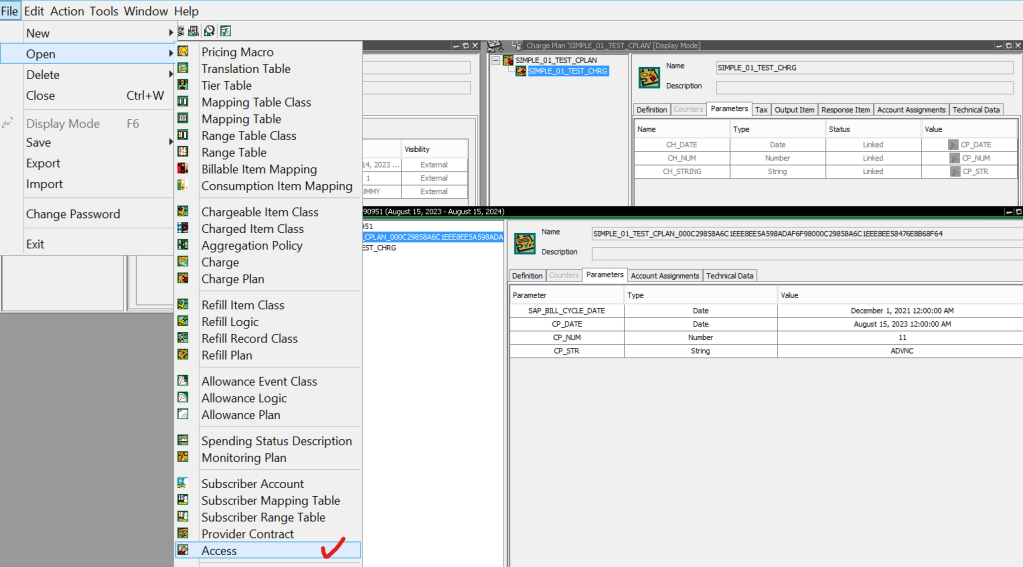Open Provider Contract from the submenu
1023x567 pixels.
pyautogui.click(x=247, y=534)
